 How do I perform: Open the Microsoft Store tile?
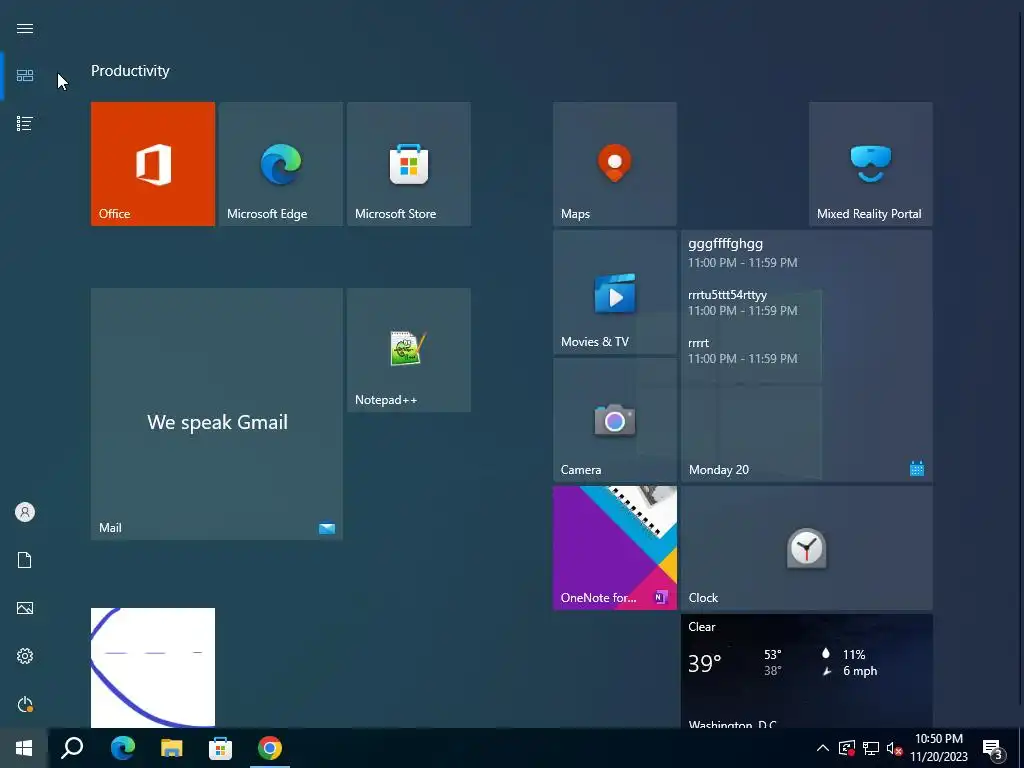click(x=409, y=164)
